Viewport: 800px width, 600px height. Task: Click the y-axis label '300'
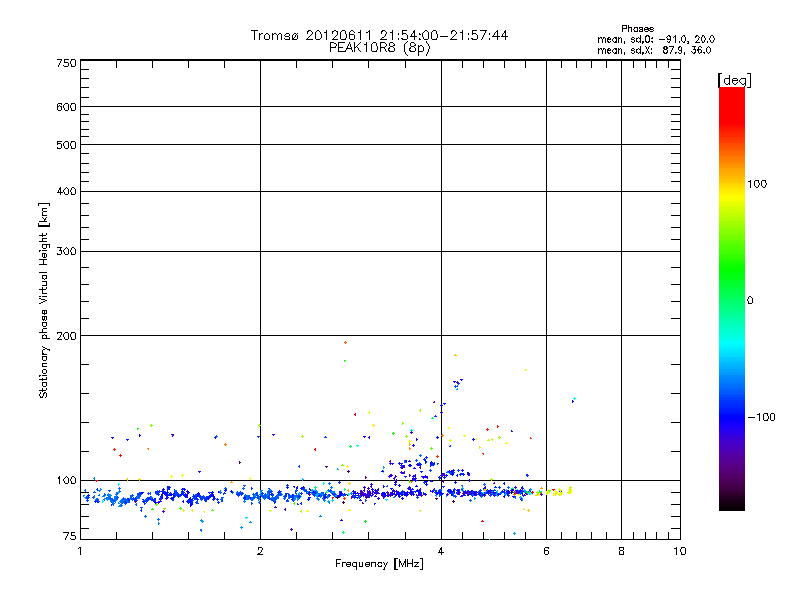pos(67,252)
